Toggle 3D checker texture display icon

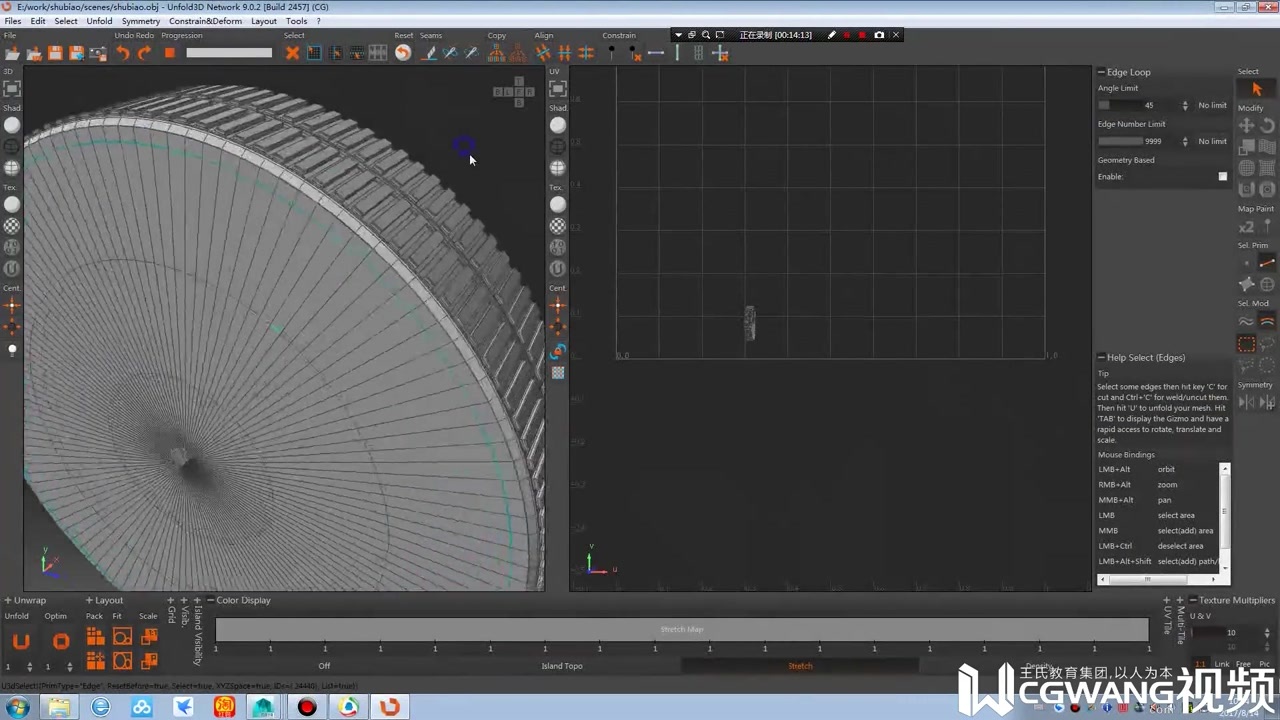(12, 226)
